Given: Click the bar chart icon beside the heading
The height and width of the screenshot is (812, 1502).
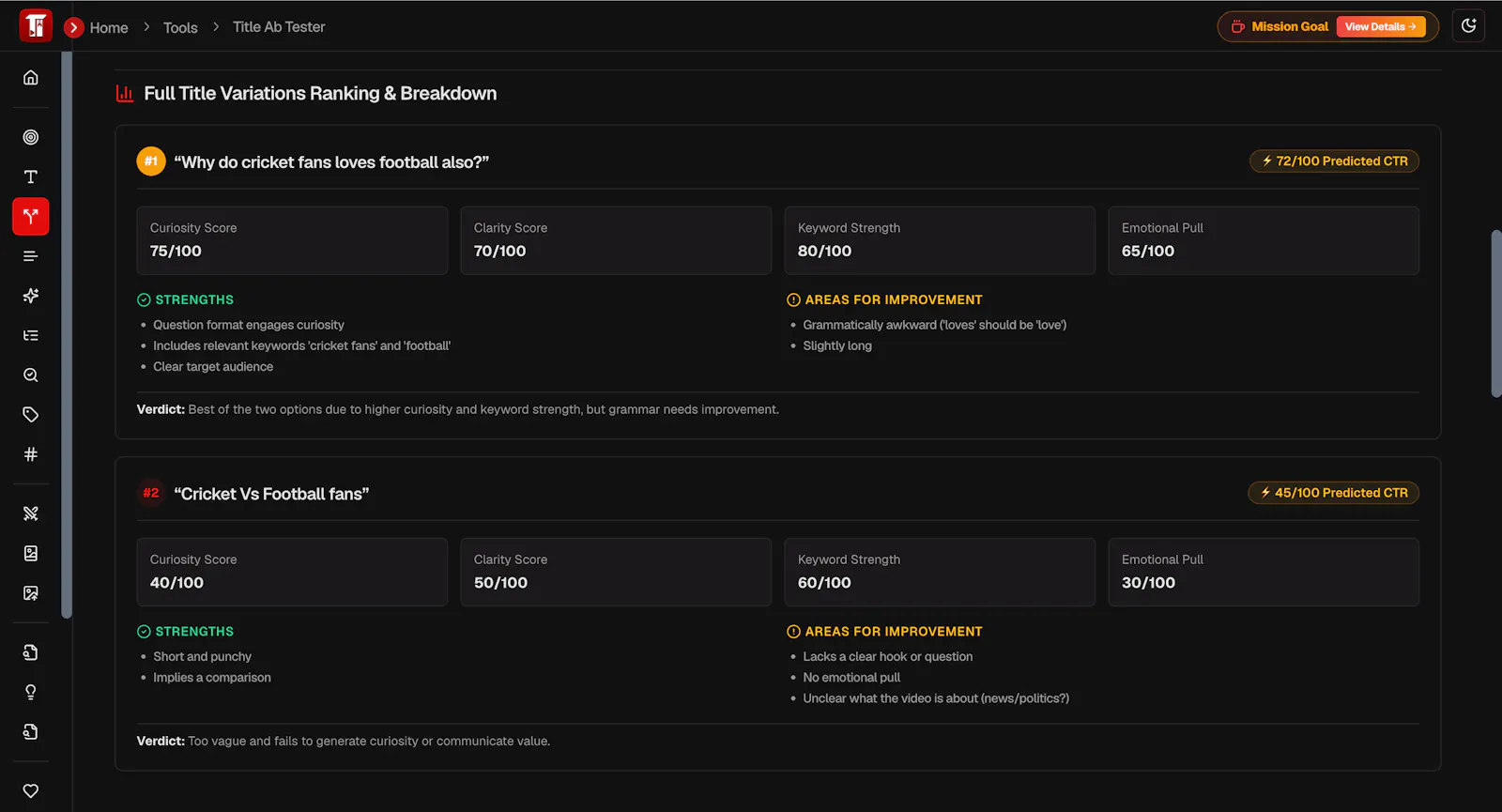Looking at the screenshot, I should [125, 93].
